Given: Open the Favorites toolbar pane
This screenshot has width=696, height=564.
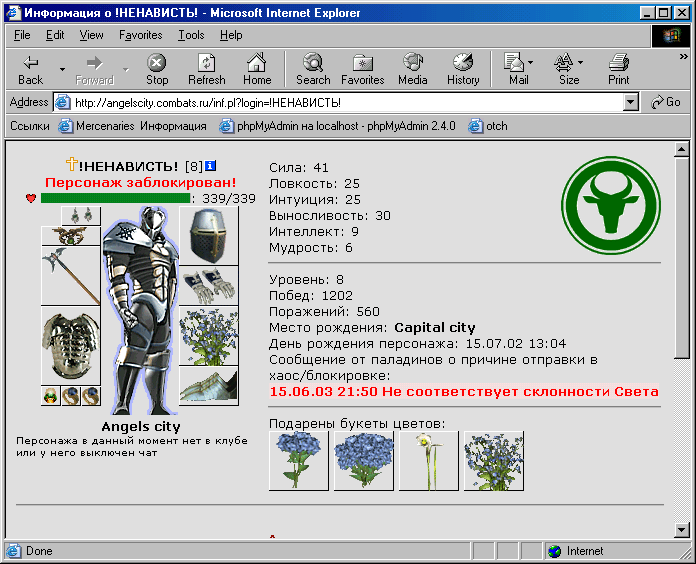Looking at the screenshot, I should [363, 70].
